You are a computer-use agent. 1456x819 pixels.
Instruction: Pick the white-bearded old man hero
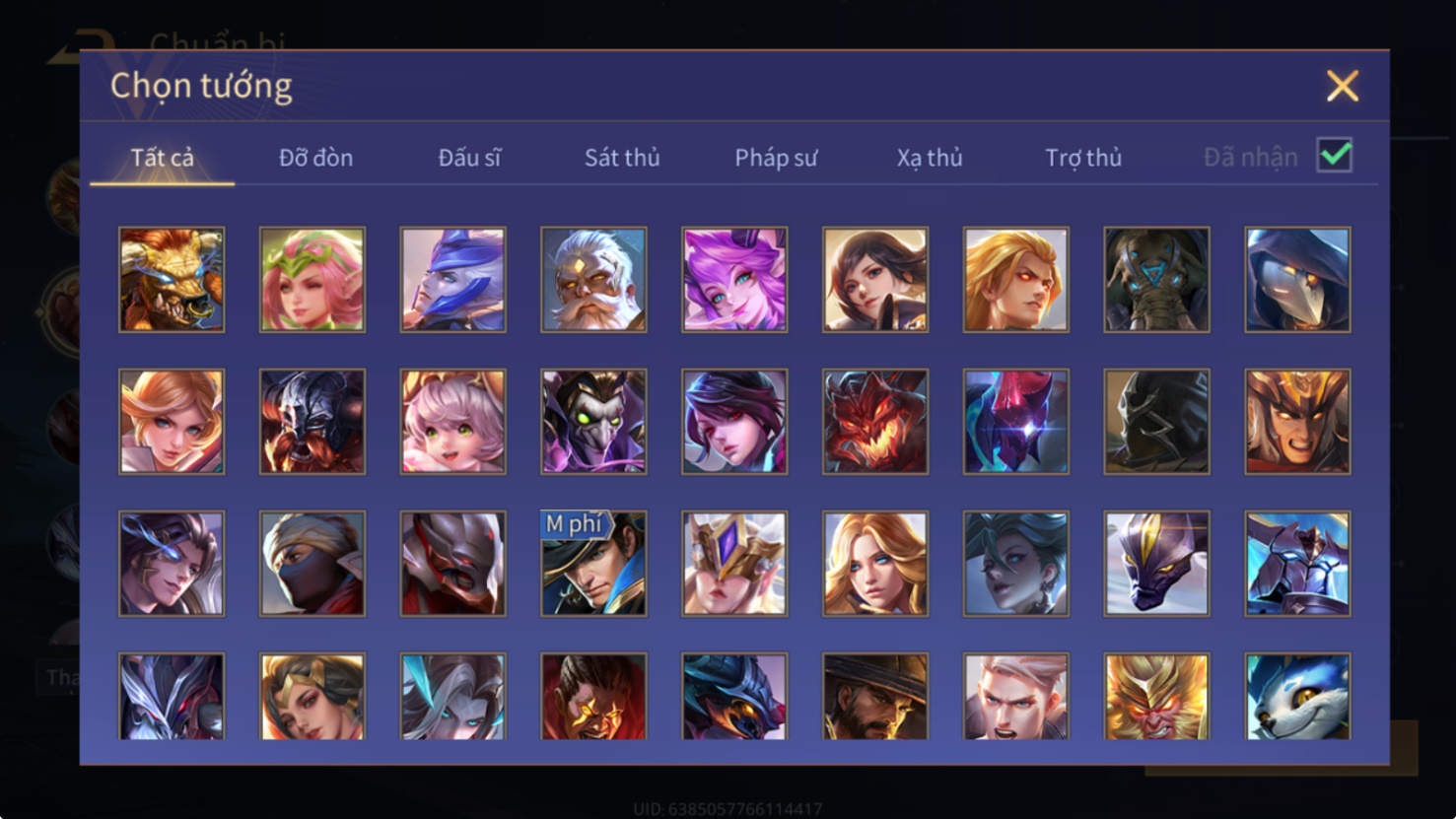(593, 280)
